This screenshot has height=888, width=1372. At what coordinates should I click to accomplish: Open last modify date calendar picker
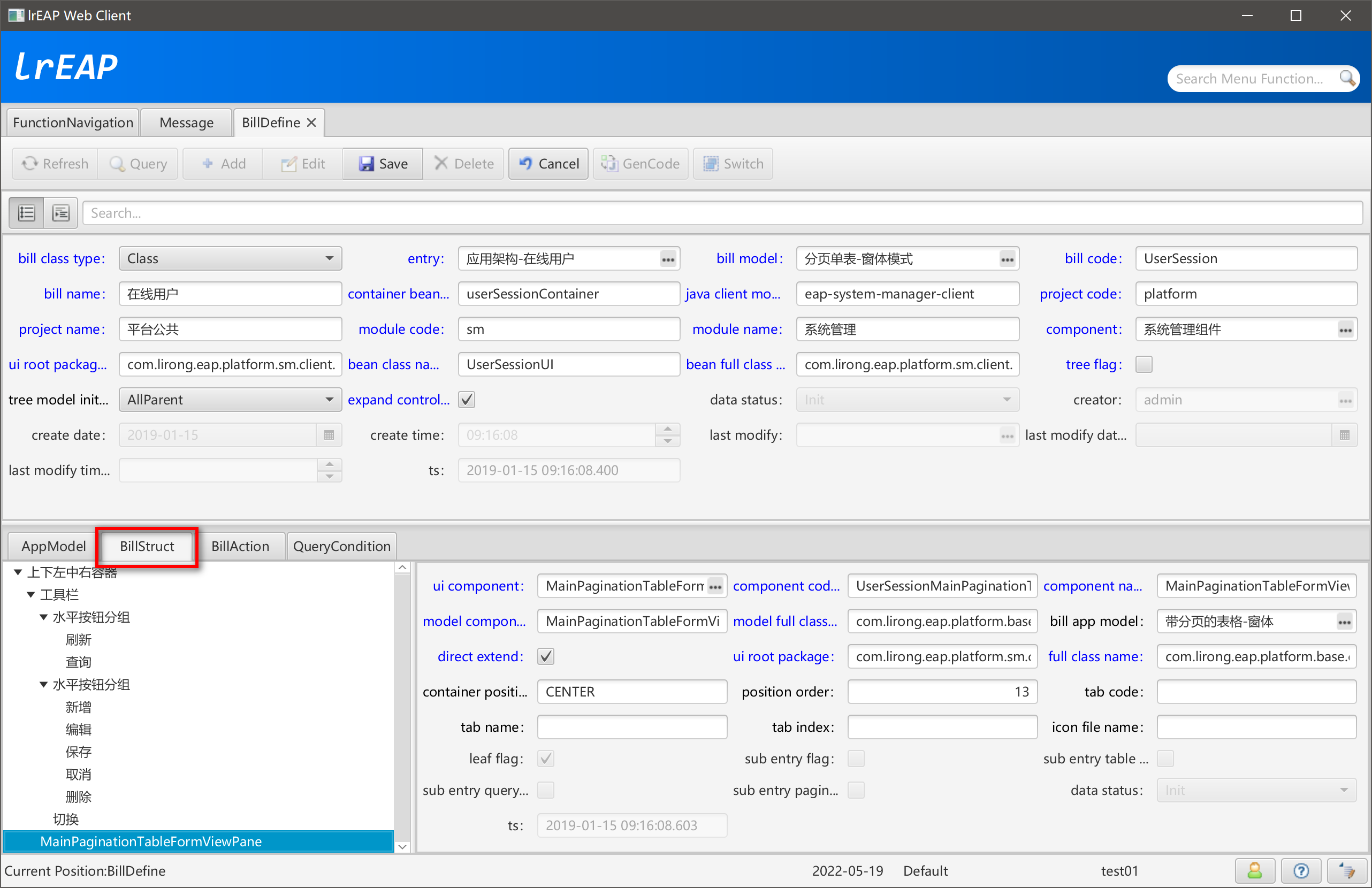click(1344, 435)
